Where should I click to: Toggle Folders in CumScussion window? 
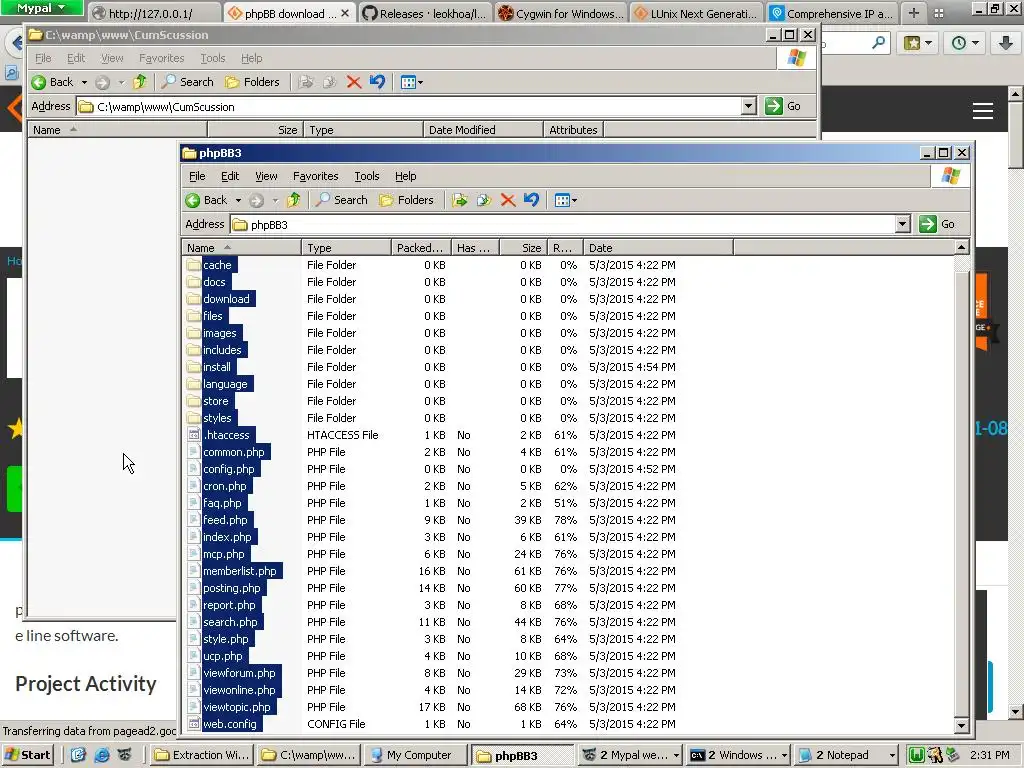click(x=252, y=82)
